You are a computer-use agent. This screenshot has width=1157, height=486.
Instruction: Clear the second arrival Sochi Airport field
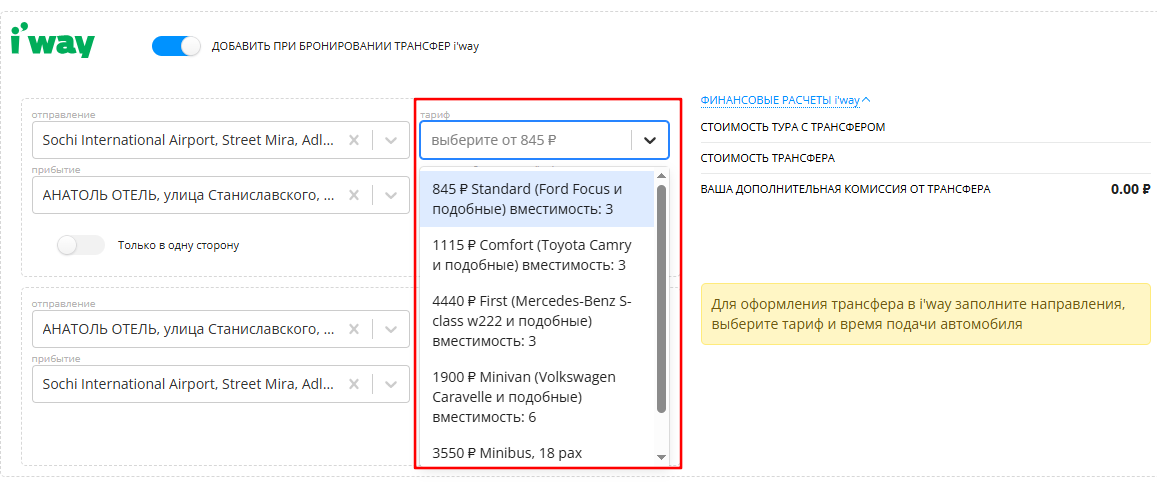coord(354,384)
